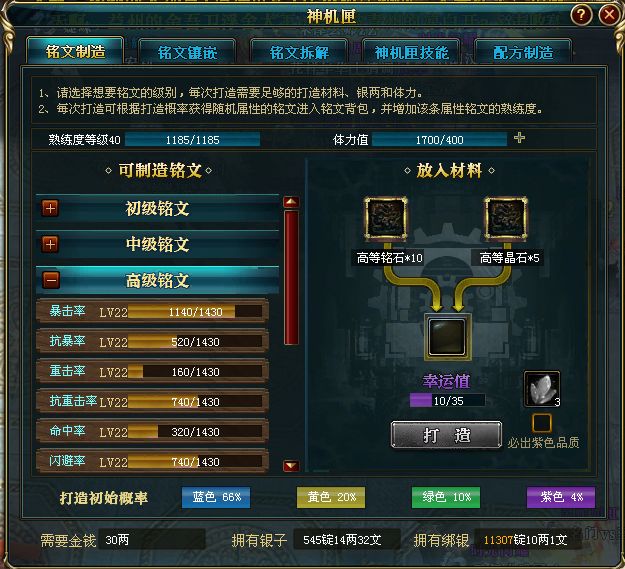This screenshot has width=625, height=569.
Task: Open the 神机匣技能 tab
Action: (x=412, y=52)
